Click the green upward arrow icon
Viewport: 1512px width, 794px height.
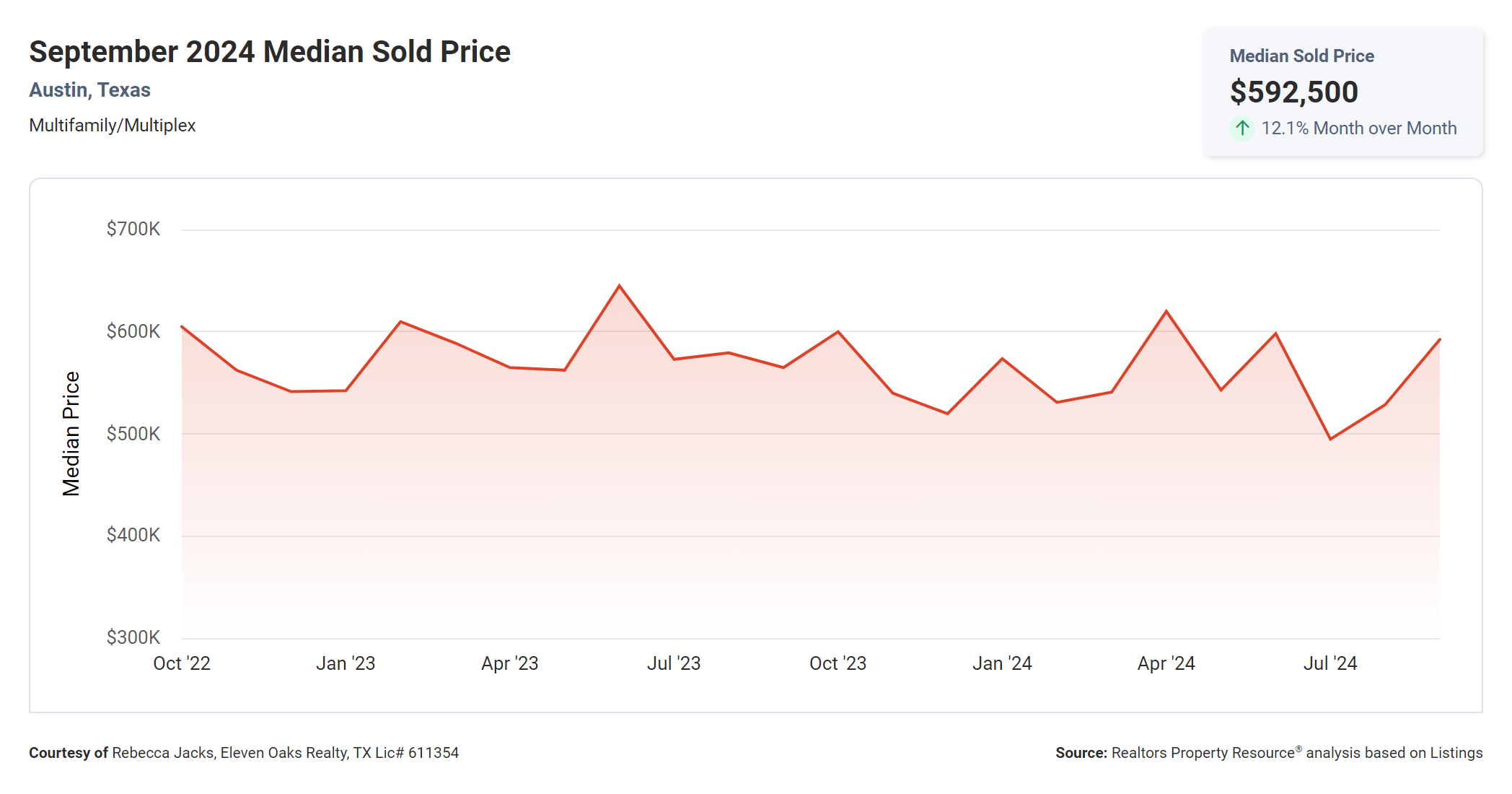pos(1241,128)
